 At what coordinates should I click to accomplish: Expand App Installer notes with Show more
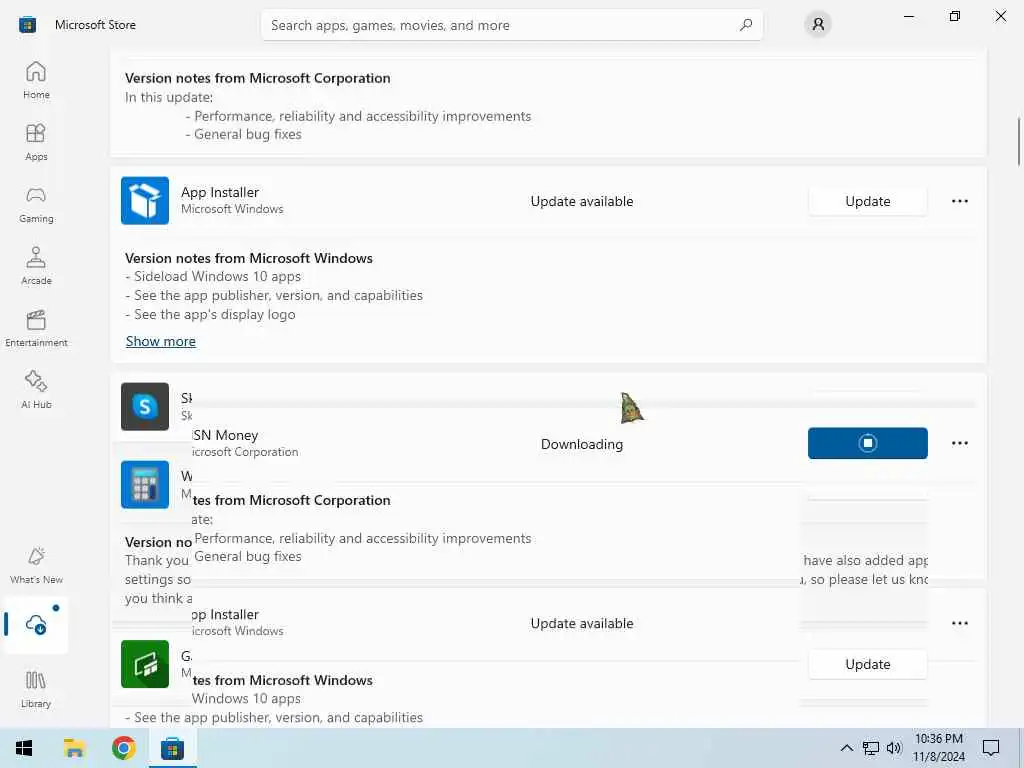tap(161, 341)
